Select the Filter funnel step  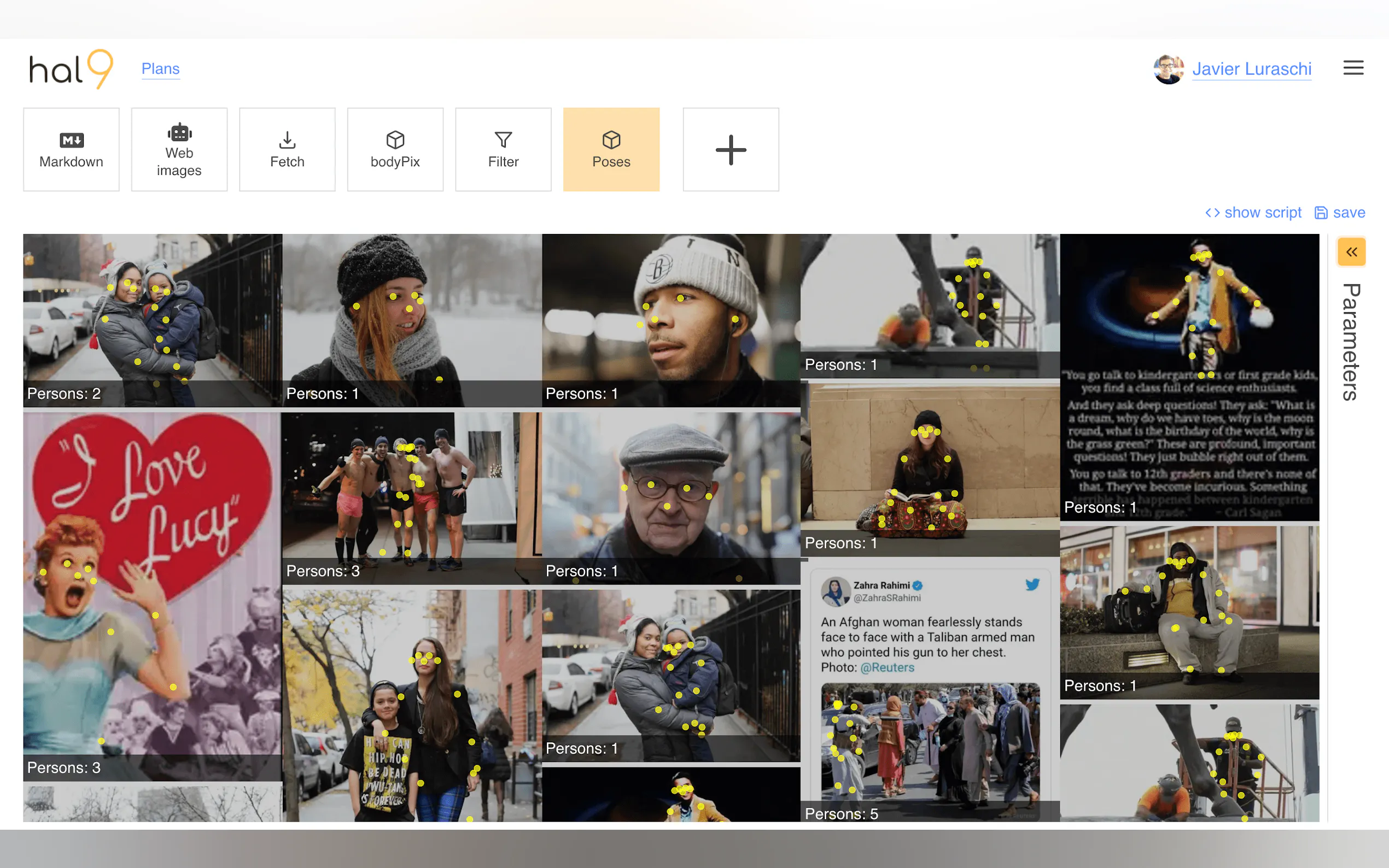(503, 149)
